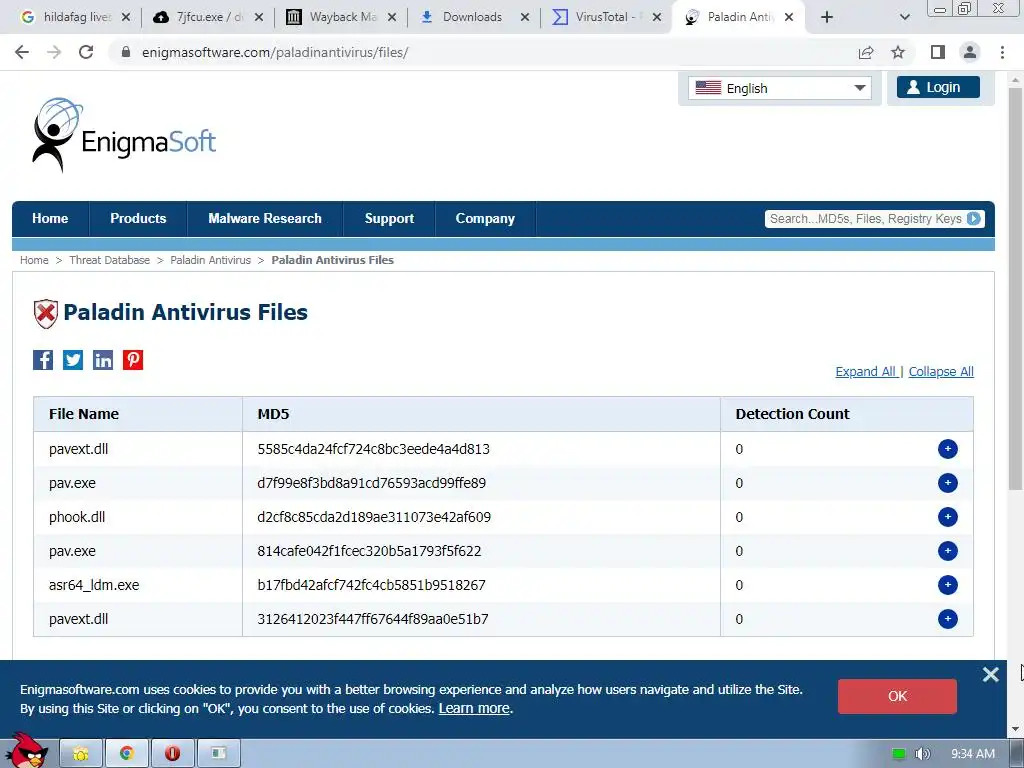Image resolution: width=1024 pixels, height=768 pixels.
Task: Open the side panel icon
Action: coord(938,52)
